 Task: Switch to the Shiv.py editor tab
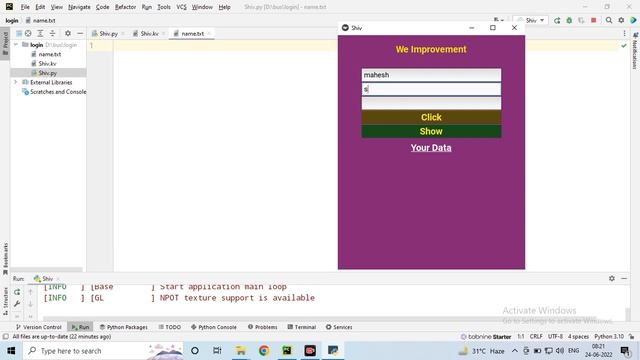108,33
